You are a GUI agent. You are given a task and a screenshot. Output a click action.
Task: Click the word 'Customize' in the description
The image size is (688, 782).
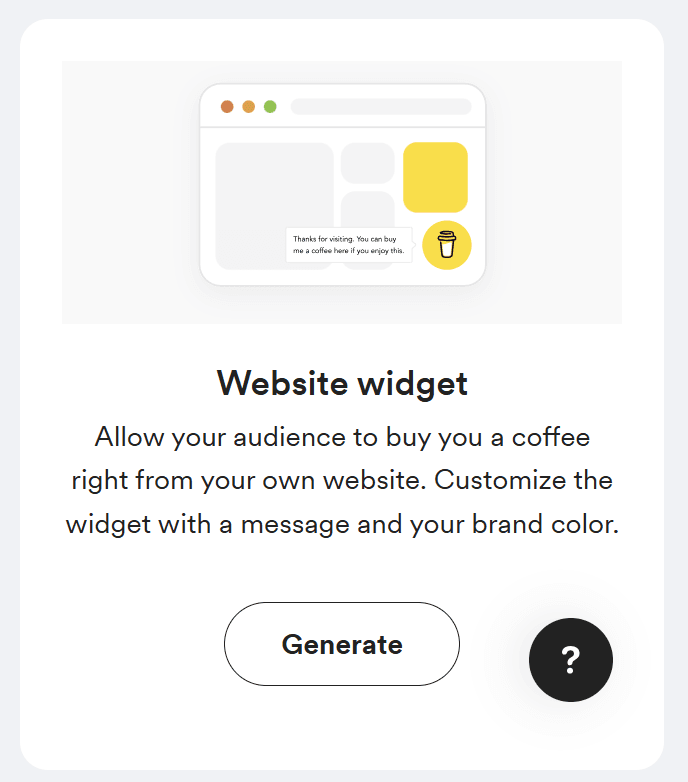[x=500, y=480]
